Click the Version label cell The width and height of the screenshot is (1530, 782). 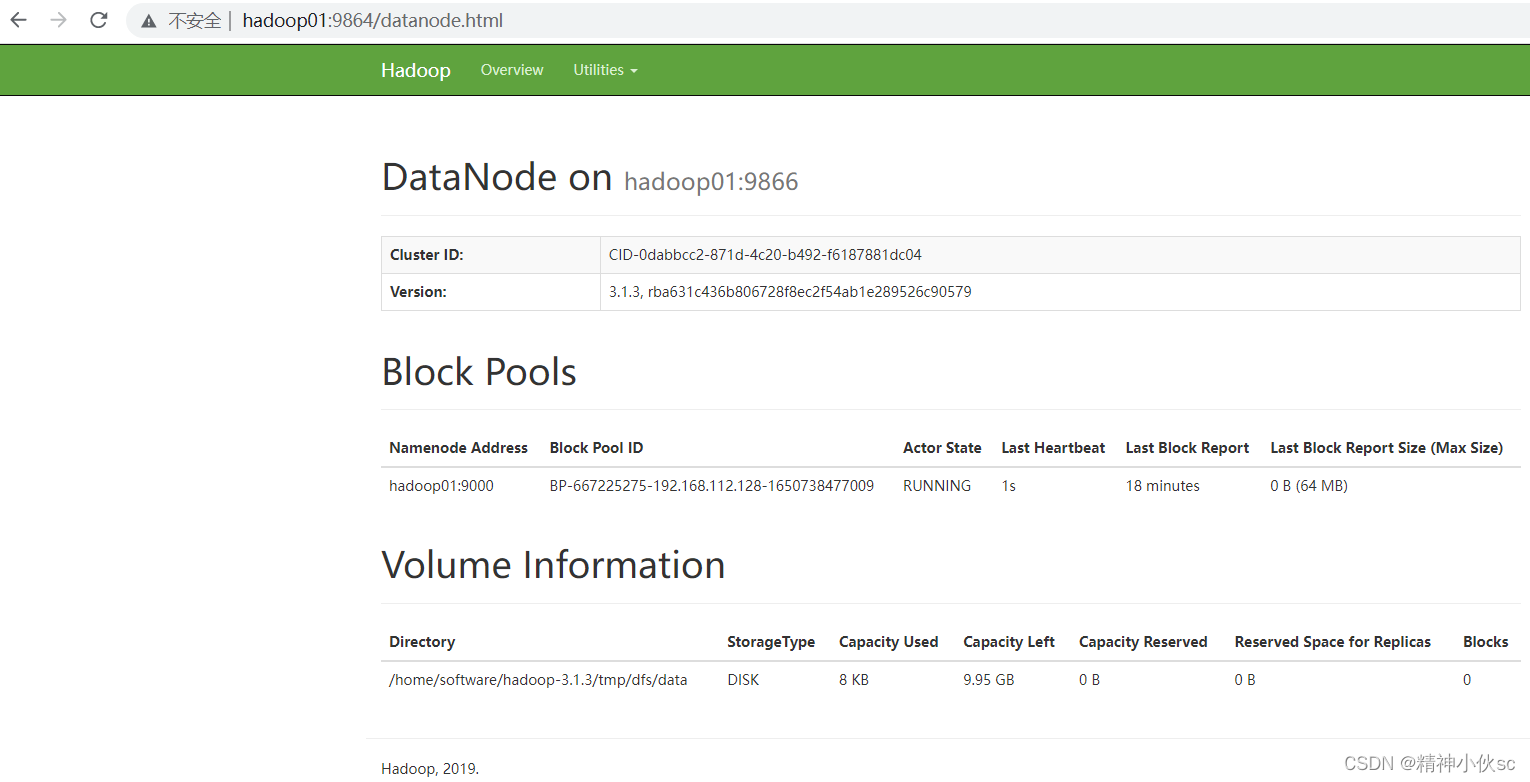(x=491, y=292)
